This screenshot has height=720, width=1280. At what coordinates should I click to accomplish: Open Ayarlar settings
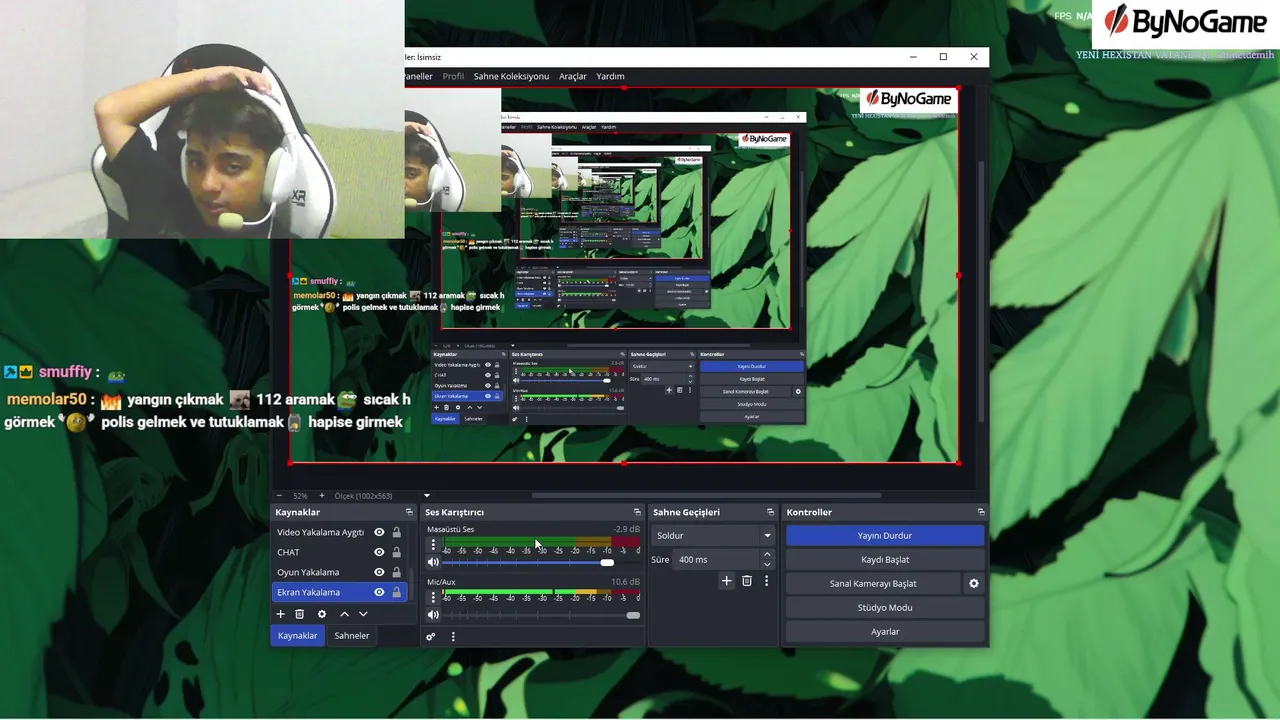click(x=885, y=632)
